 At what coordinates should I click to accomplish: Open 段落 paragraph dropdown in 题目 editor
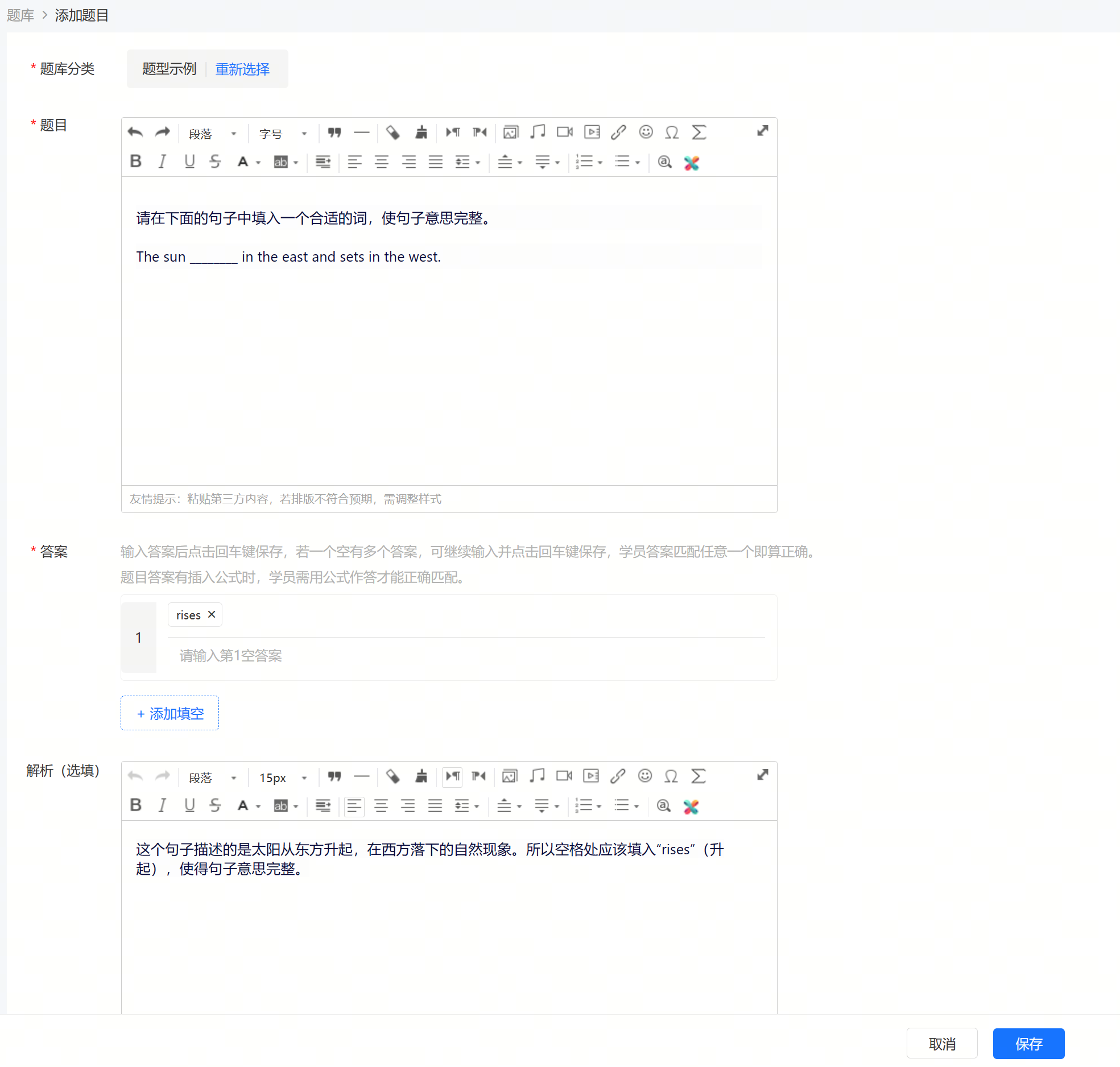pyautogui.click(x=212, y=134)
